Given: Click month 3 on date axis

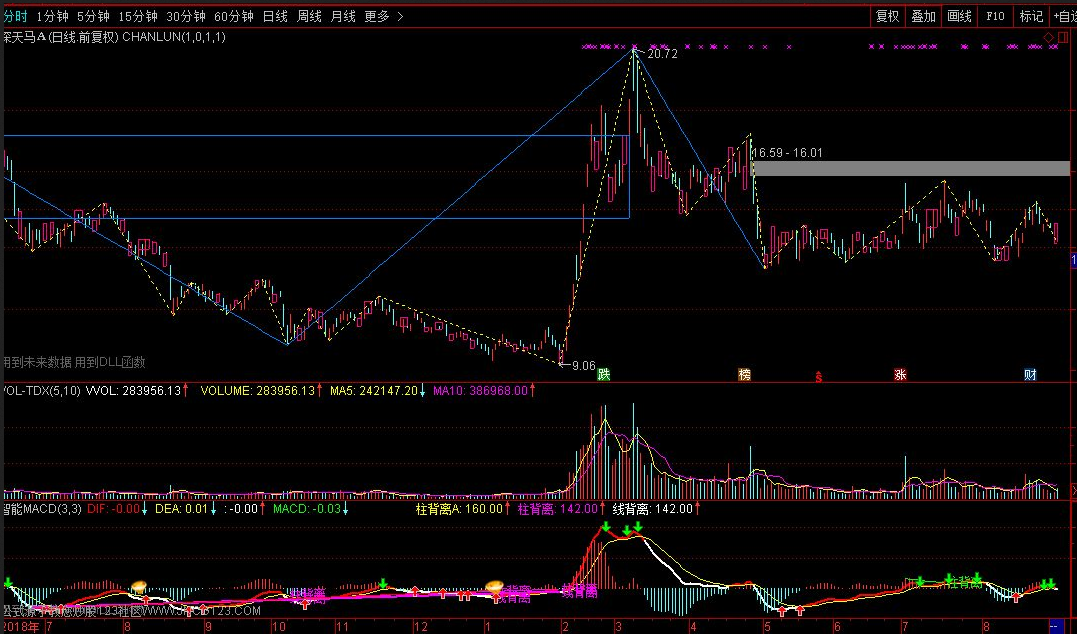Looking at the screenshot, I should tap(619, 626).
